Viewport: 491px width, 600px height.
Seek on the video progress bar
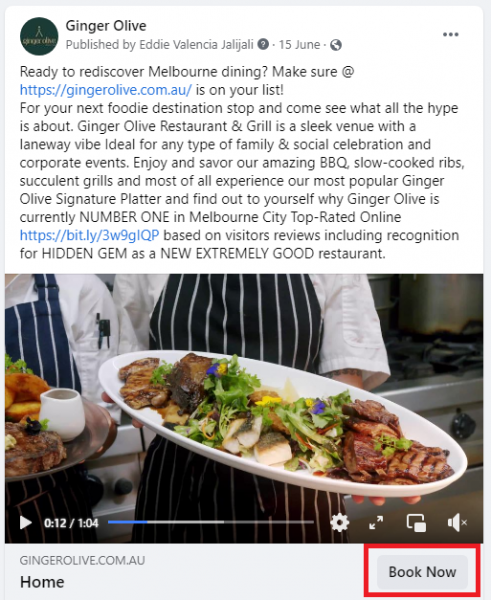(x=210, y=522)
